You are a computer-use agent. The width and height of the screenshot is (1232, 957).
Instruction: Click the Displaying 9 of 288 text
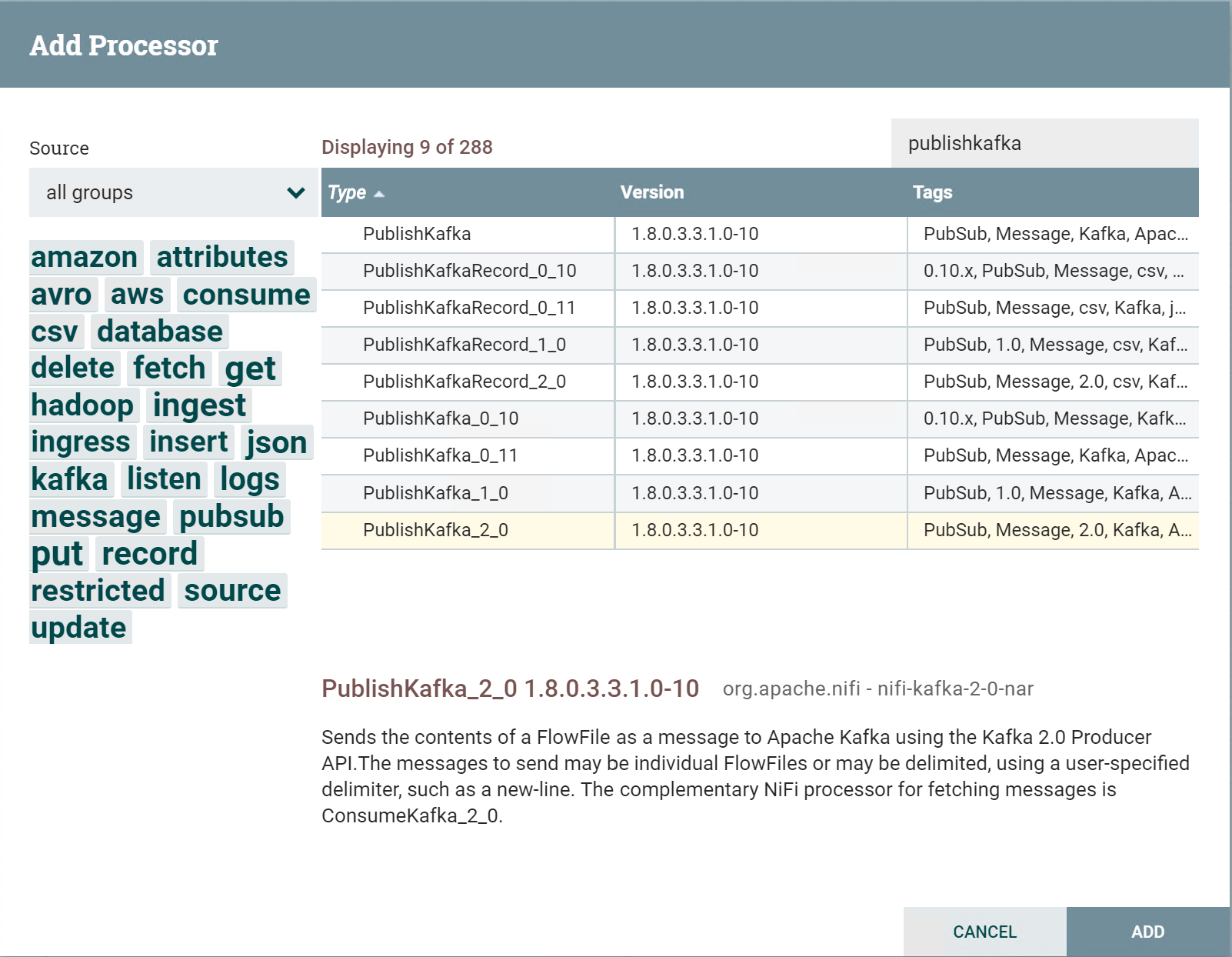pyautogui.click(x=407, y=147)
